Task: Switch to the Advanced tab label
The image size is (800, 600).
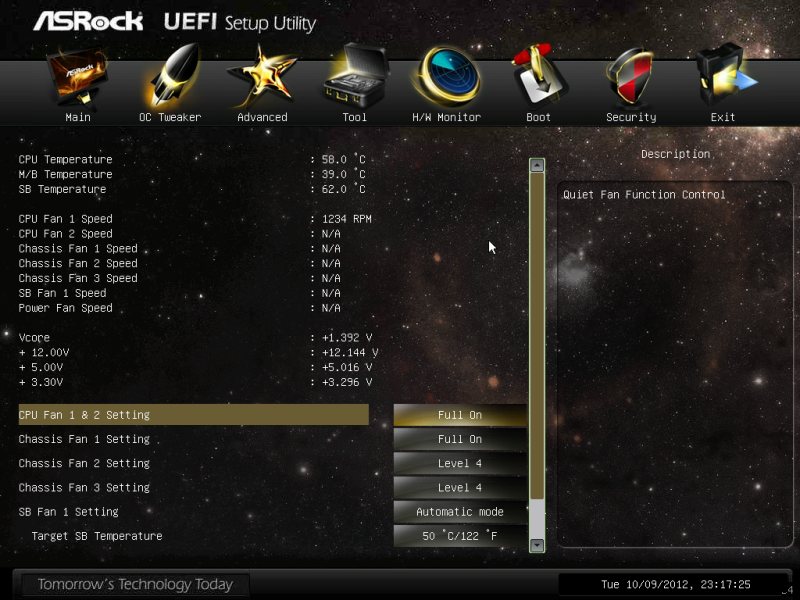Action: click(262, 117)
